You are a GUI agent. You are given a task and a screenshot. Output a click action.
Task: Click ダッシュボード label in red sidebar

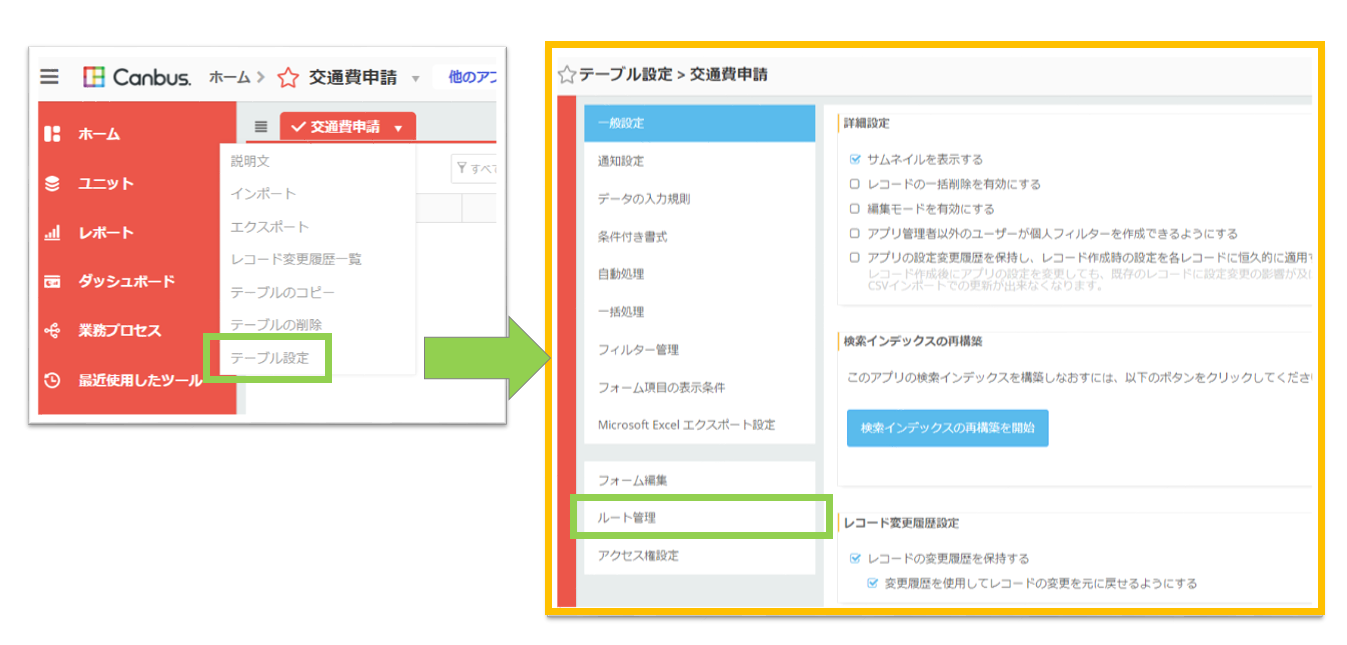point(127,282)
